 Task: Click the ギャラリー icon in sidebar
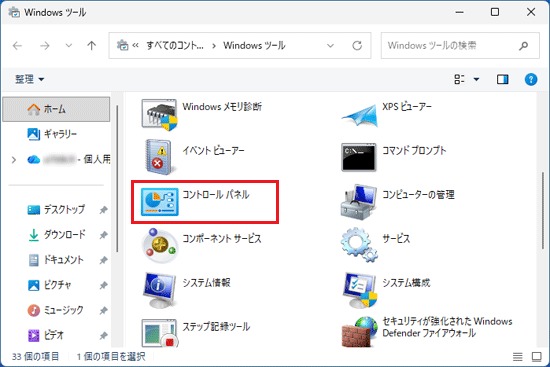[x=34, y=134]
